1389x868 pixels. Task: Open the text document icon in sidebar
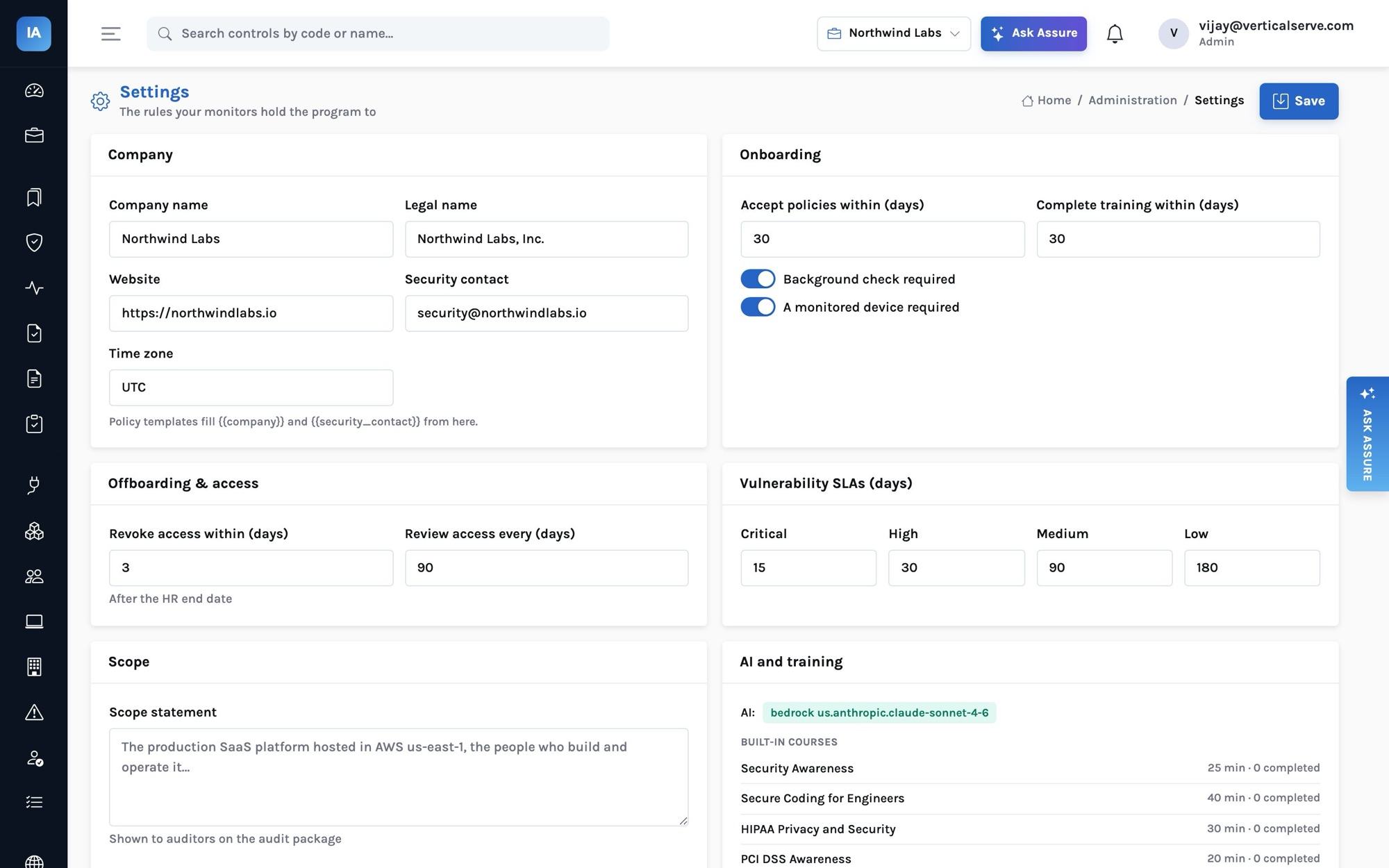34,378
